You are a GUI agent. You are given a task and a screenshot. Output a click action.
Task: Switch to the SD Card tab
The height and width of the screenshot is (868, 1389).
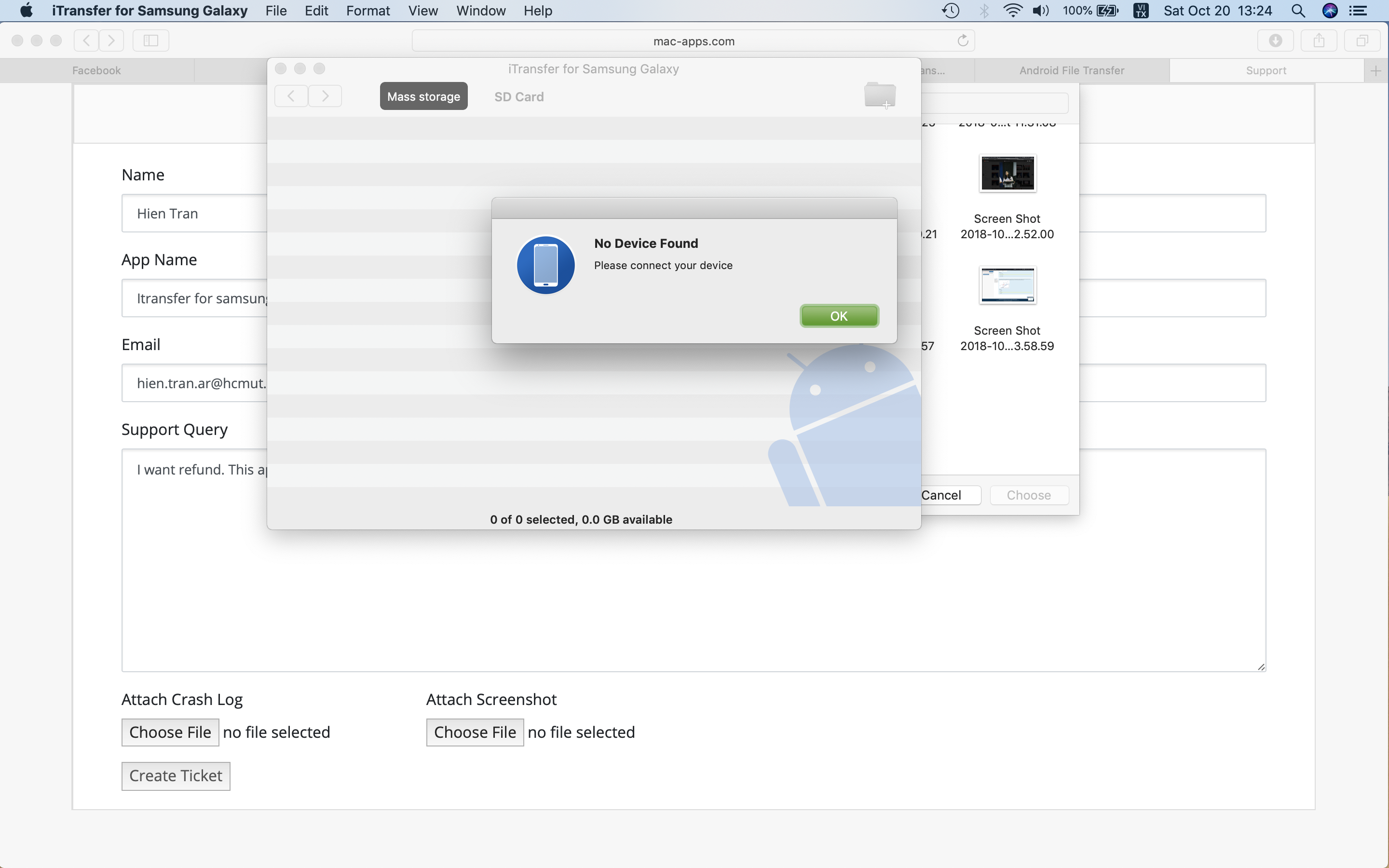click(519, 96)
